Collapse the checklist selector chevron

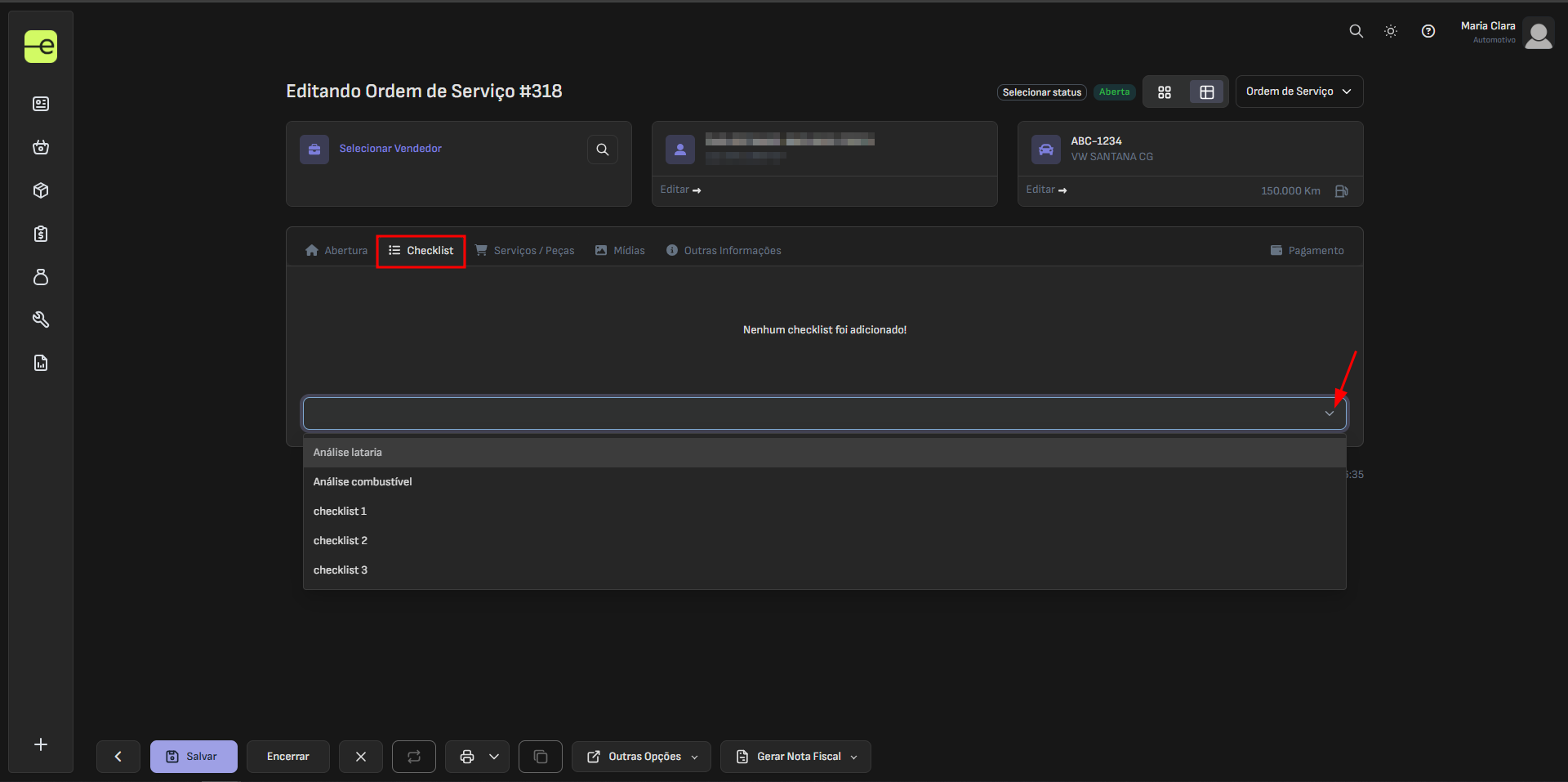click(1329, 413)
